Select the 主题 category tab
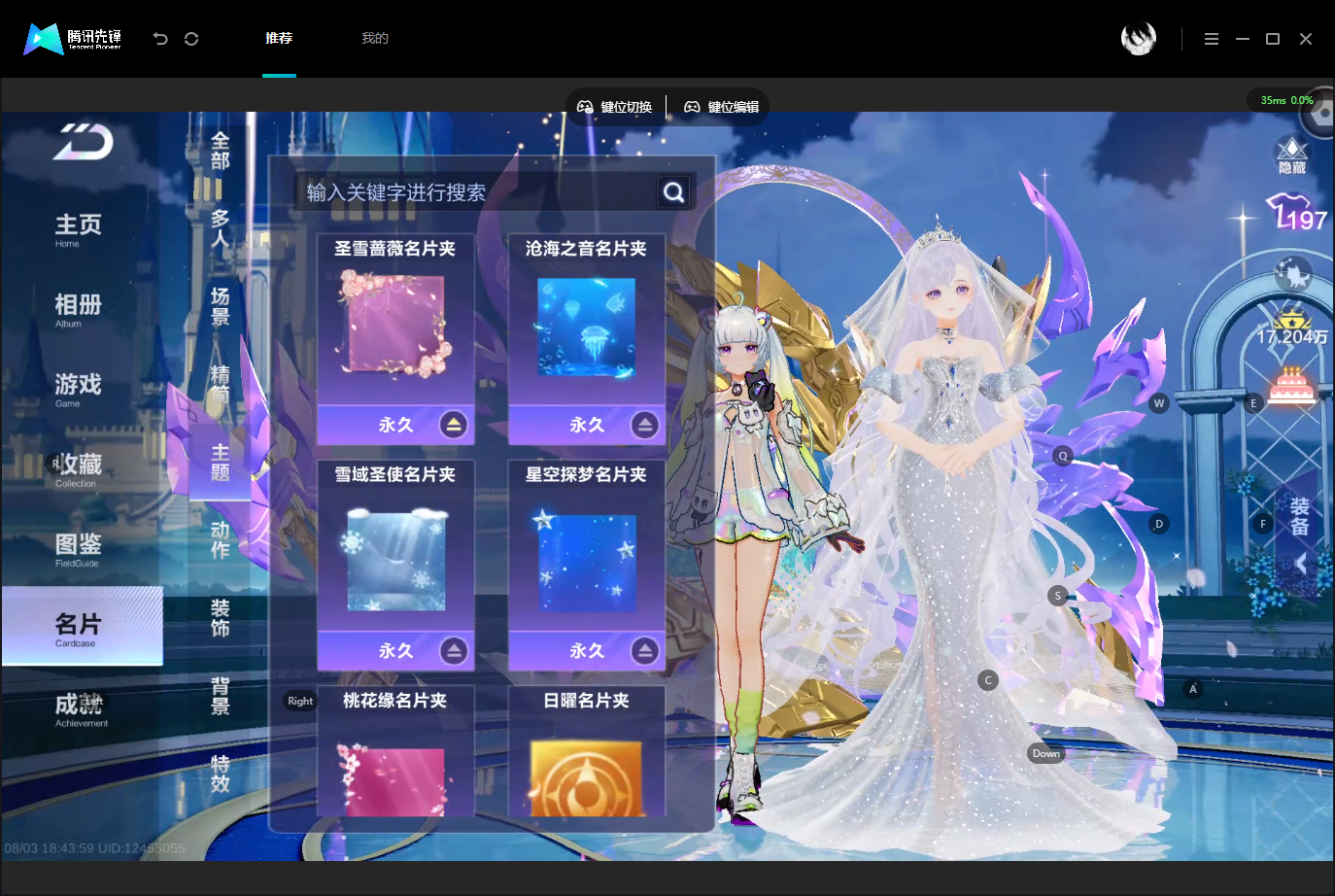Screen dimensions: 1335x896 pos(221,463)
